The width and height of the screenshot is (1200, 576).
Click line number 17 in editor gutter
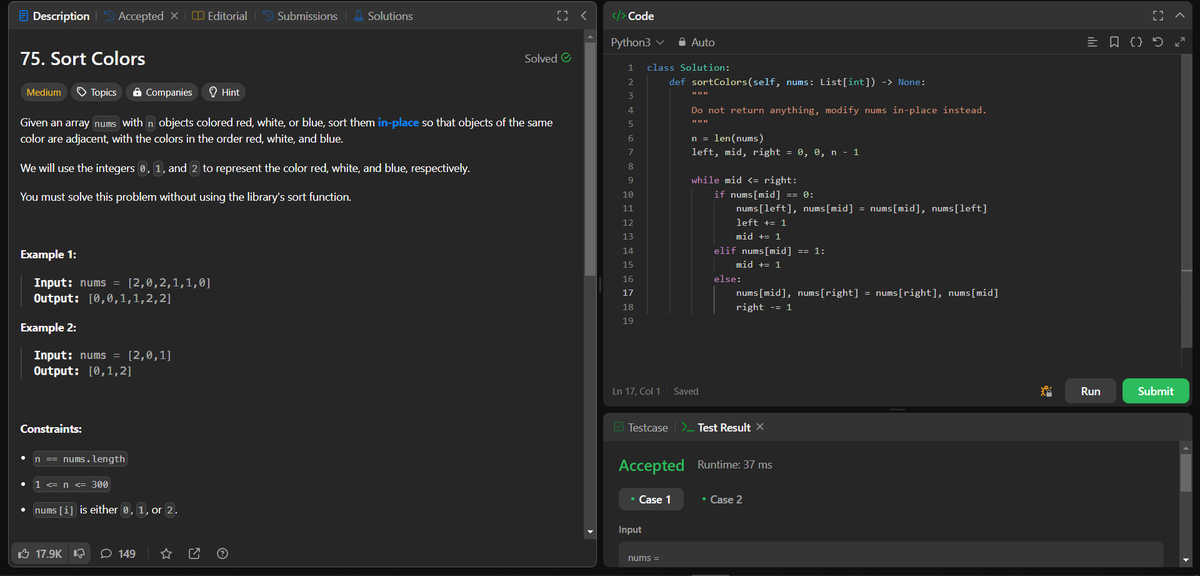(628, 292)
